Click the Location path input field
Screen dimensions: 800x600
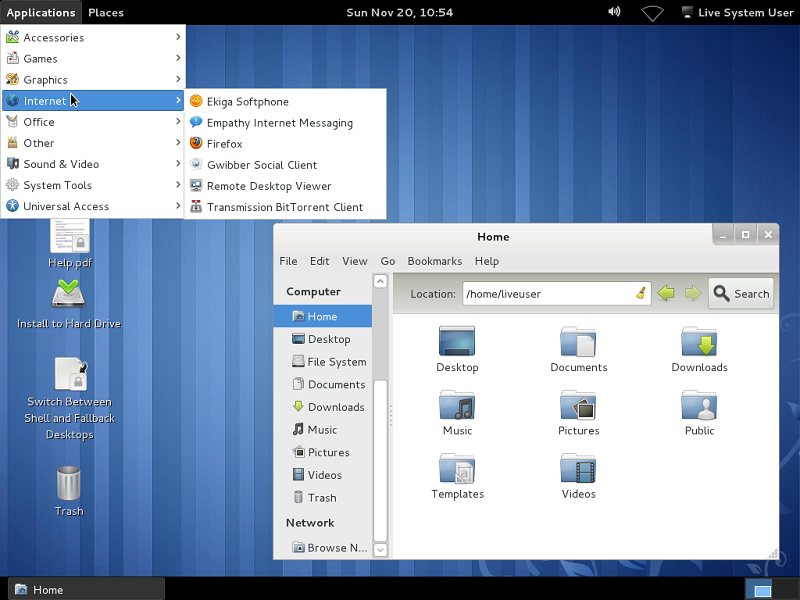click(547, 293)
